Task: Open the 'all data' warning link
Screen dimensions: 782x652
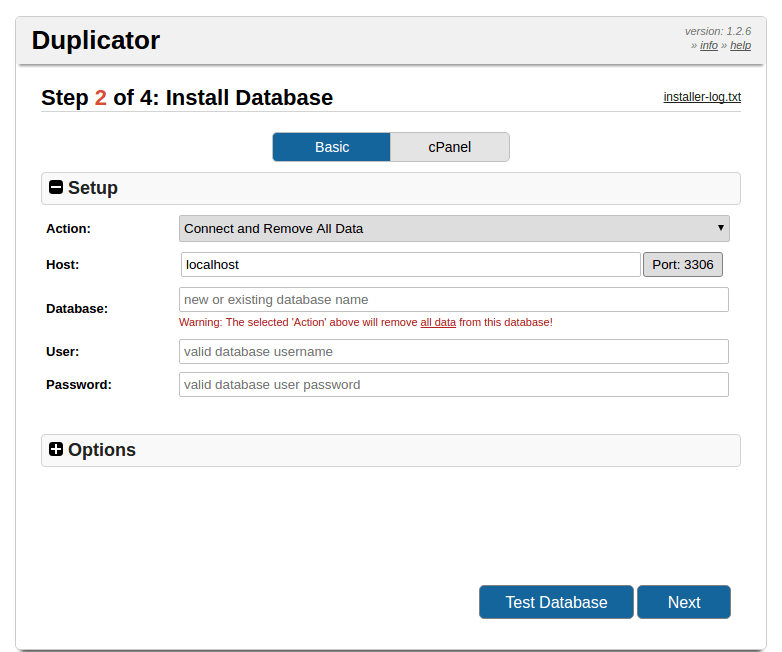Action: 438,322
